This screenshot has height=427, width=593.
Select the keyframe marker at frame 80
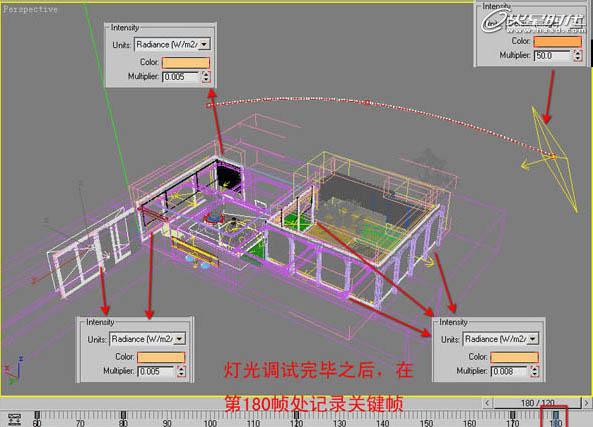(123, 415)
